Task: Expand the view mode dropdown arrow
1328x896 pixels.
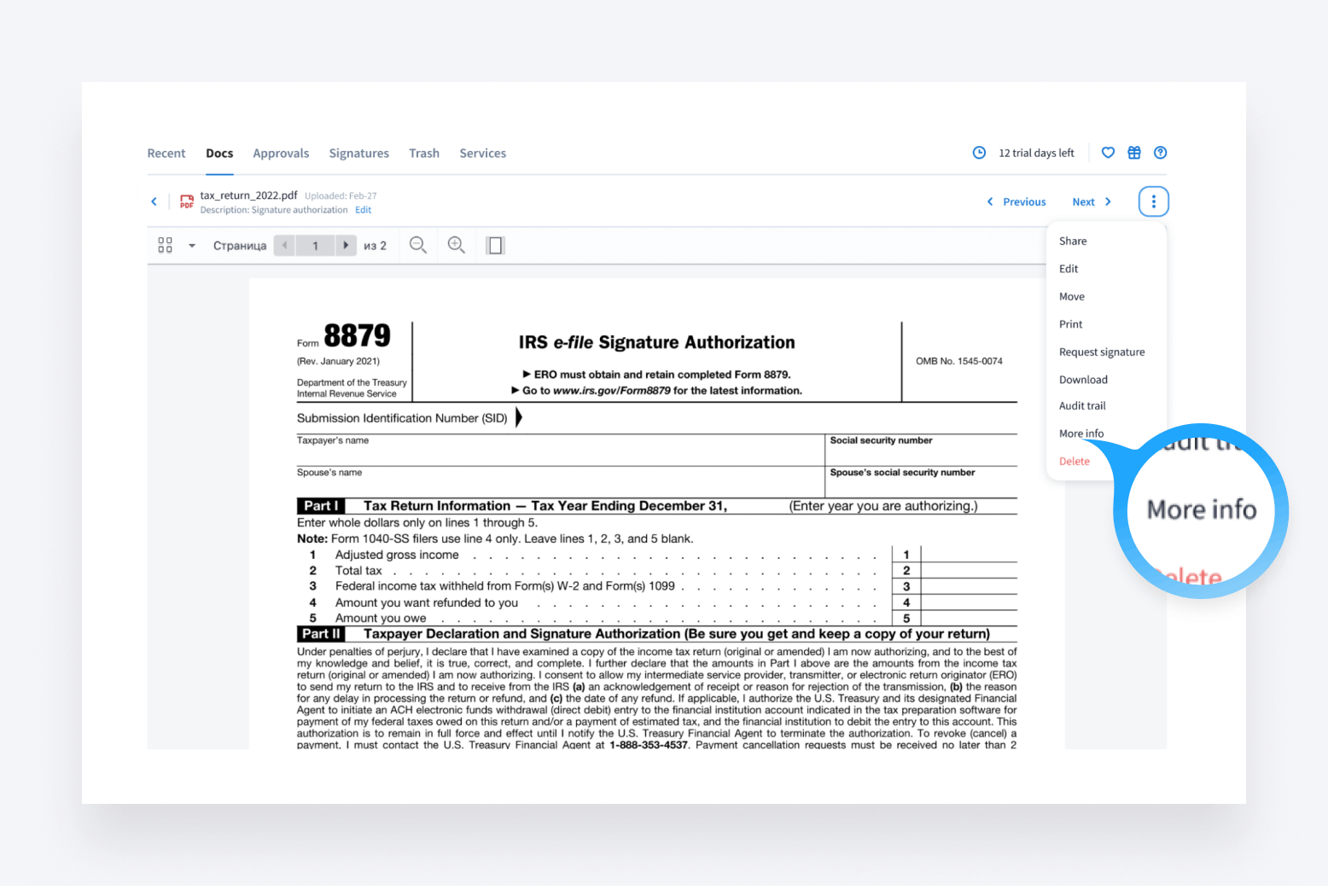Action: pyautogui.click(x=192, y=246)
